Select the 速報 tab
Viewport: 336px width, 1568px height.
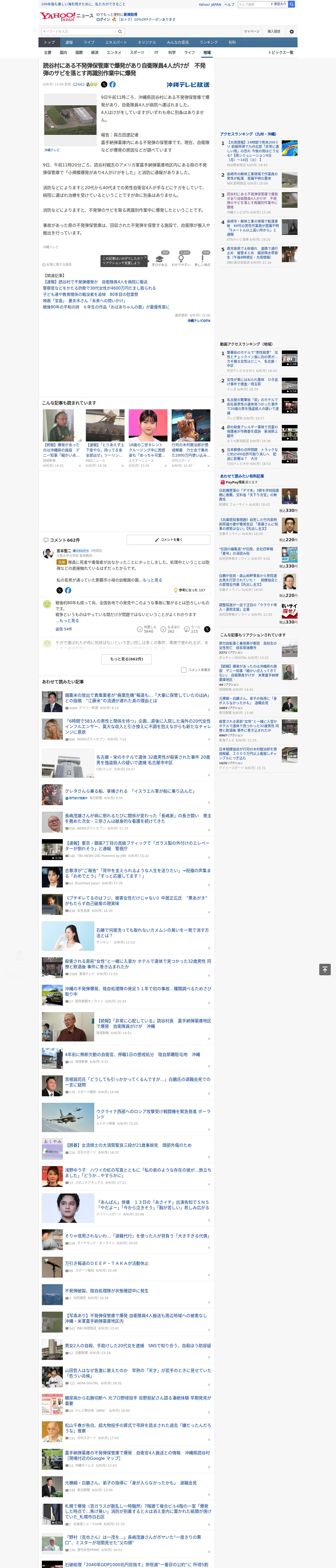click(69, 43)
